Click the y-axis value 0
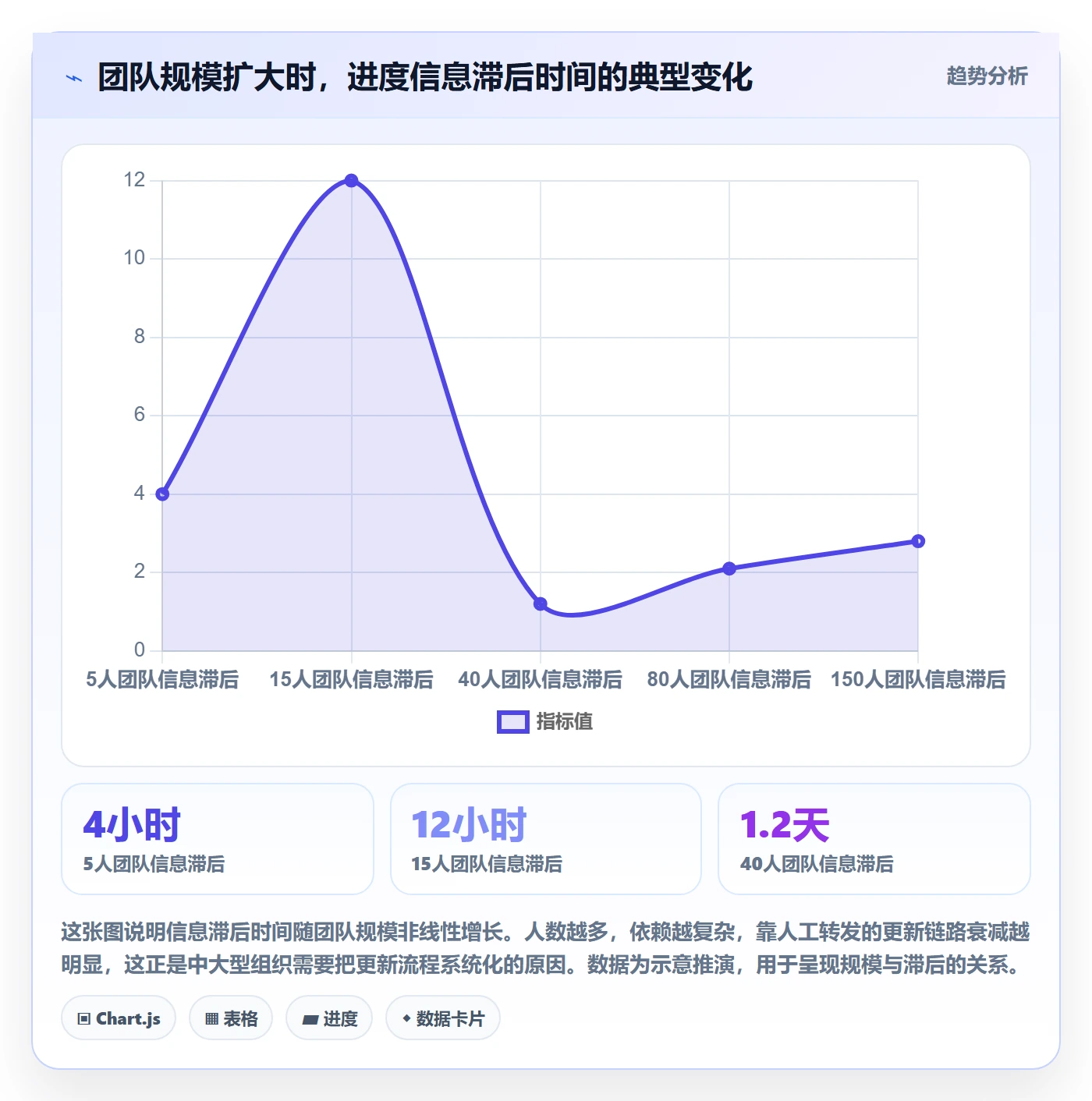1092x1101 pixels. 140,650
